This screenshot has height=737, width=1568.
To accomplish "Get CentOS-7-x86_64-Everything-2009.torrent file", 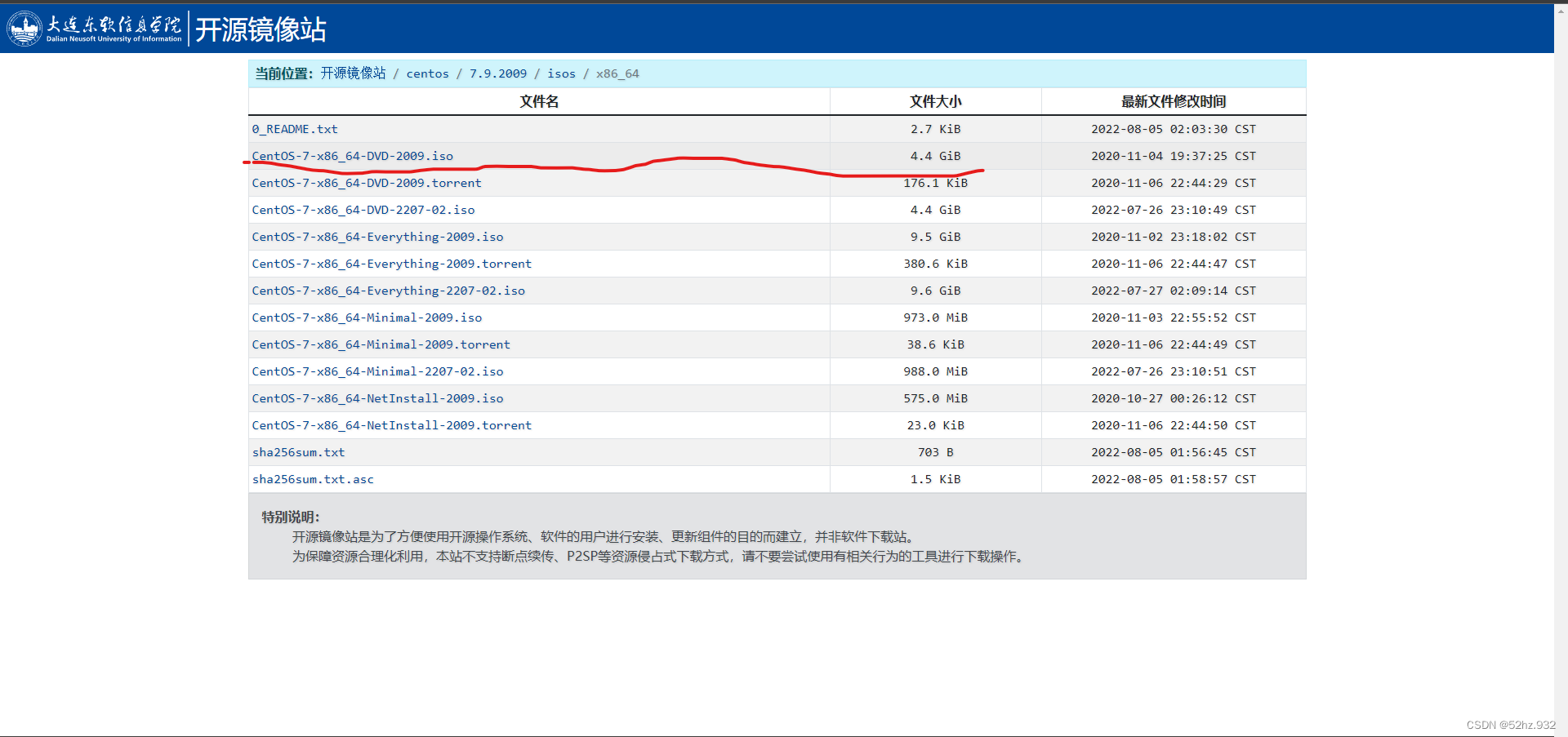I will click(392, 264).
